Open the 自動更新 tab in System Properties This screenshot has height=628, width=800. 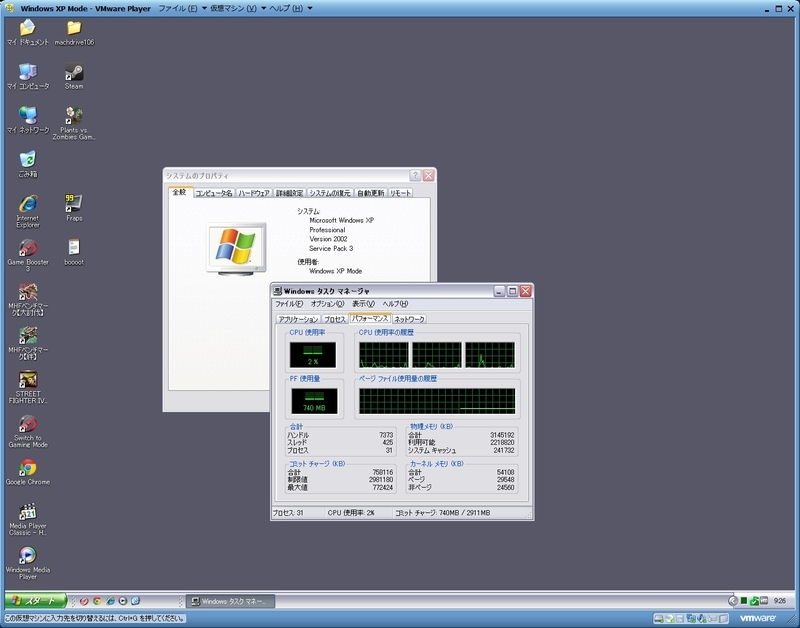(x=370, y=193)
